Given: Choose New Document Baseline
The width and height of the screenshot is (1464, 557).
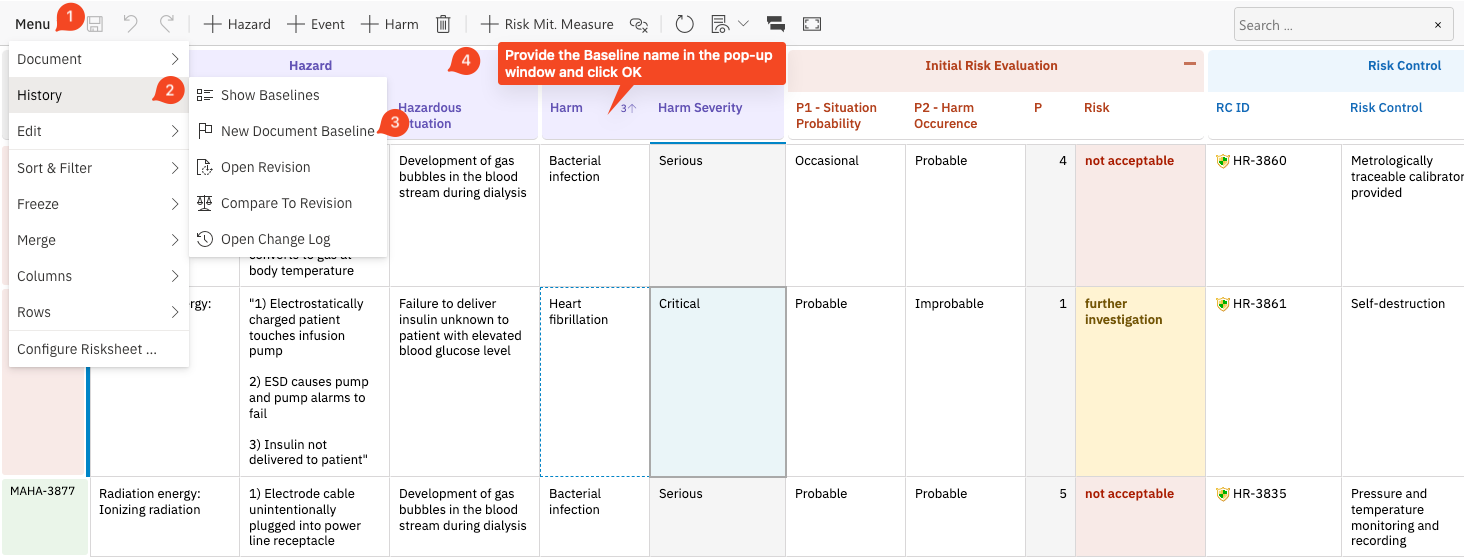Looking at the screenshot, I should coord(288,131).
